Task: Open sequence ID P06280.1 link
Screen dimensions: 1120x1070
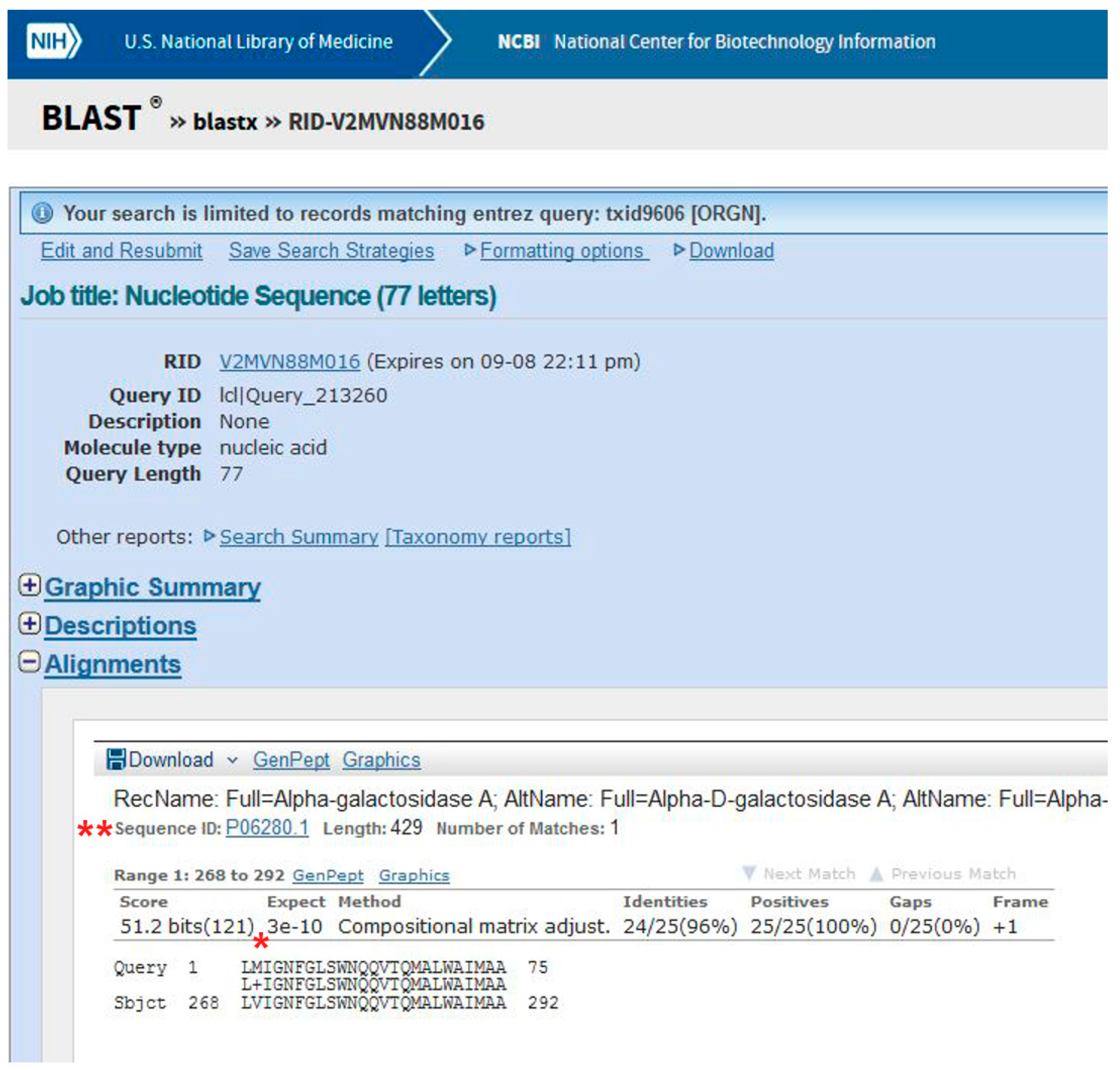Action: pos(268,828)
